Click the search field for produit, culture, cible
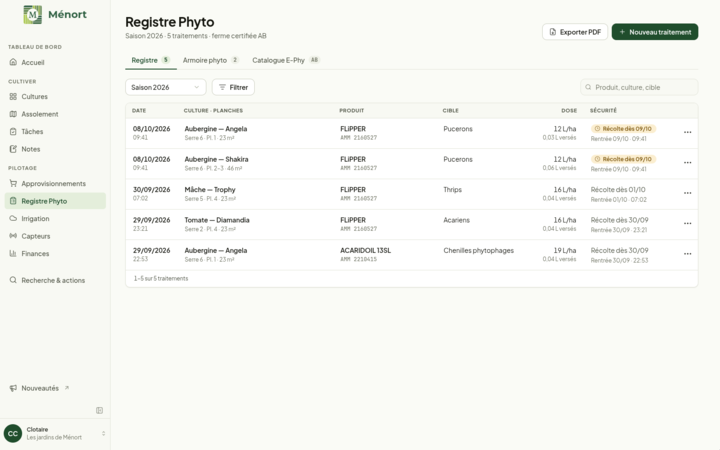 pyautogui.click(x=639, y=87)
